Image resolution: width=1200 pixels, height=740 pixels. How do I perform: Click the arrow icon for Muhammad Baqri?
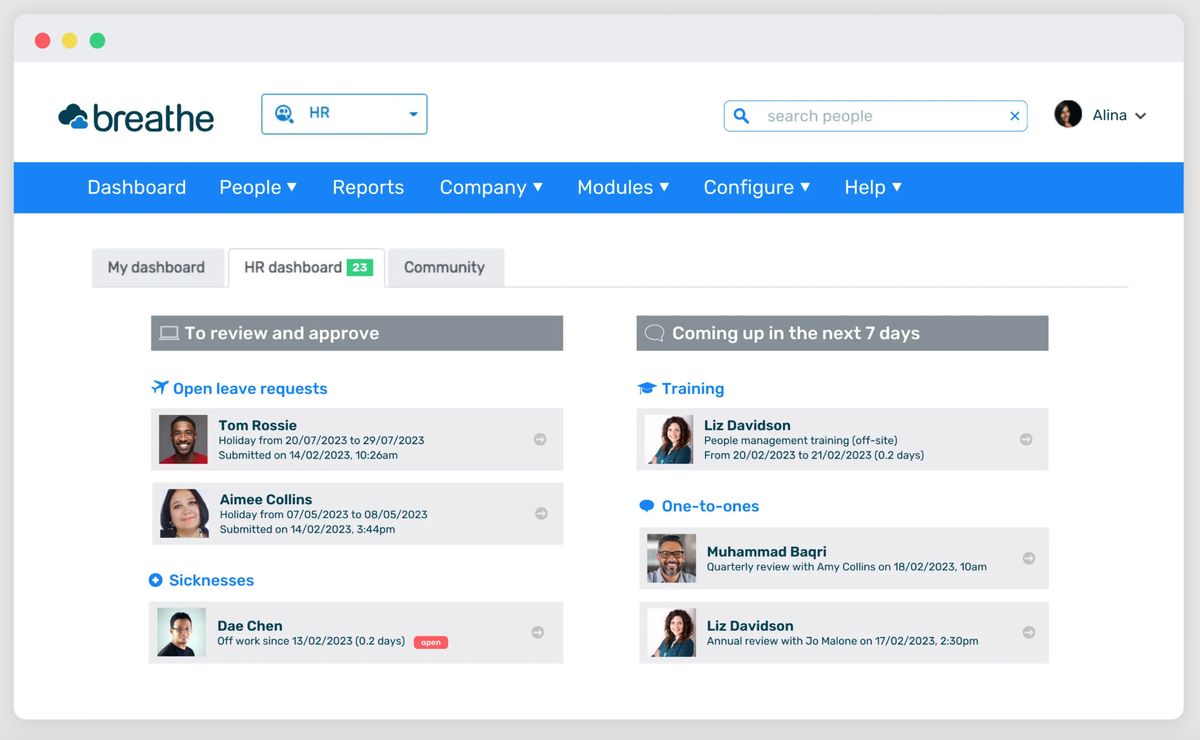(1028, 558)
